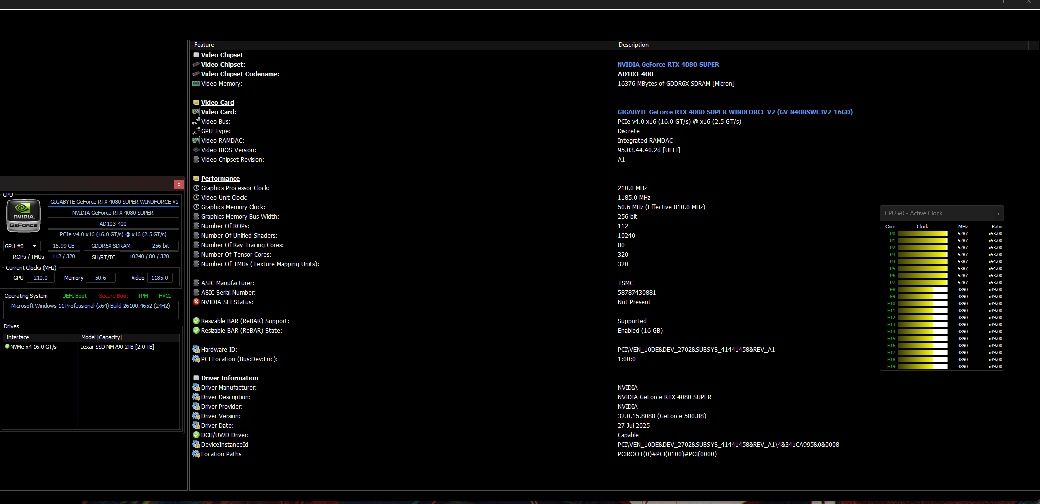The width and height of the screenshot is (1040, 504).
Task: Select the Video RAMDAC: row label
Action: pos(223,141)
